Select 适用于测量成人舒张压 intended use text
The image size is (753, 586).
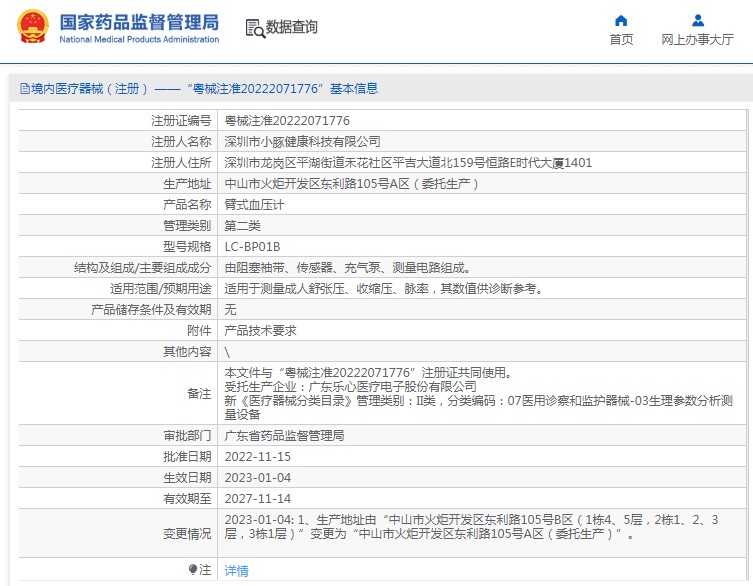[x=384, y=289]
